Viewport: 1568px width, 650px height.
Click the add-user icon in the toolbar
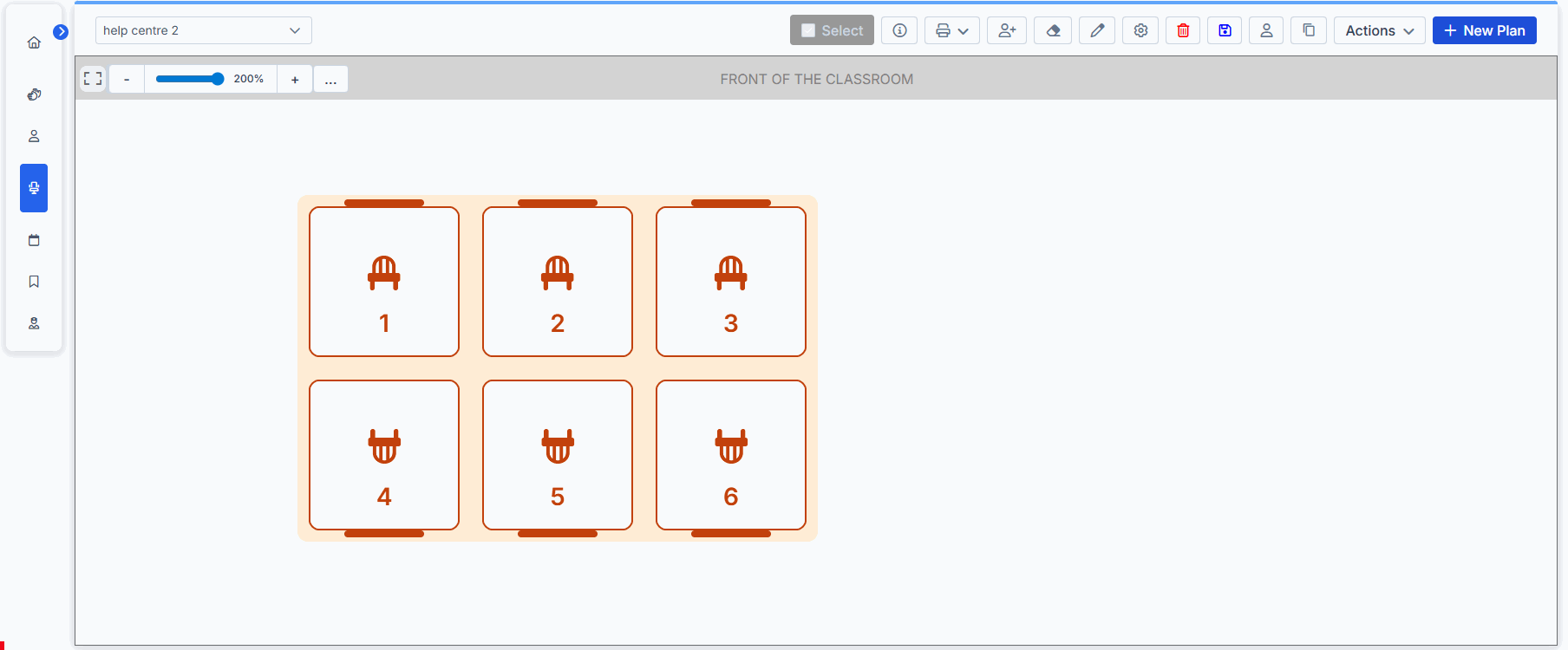point(1007,30)
